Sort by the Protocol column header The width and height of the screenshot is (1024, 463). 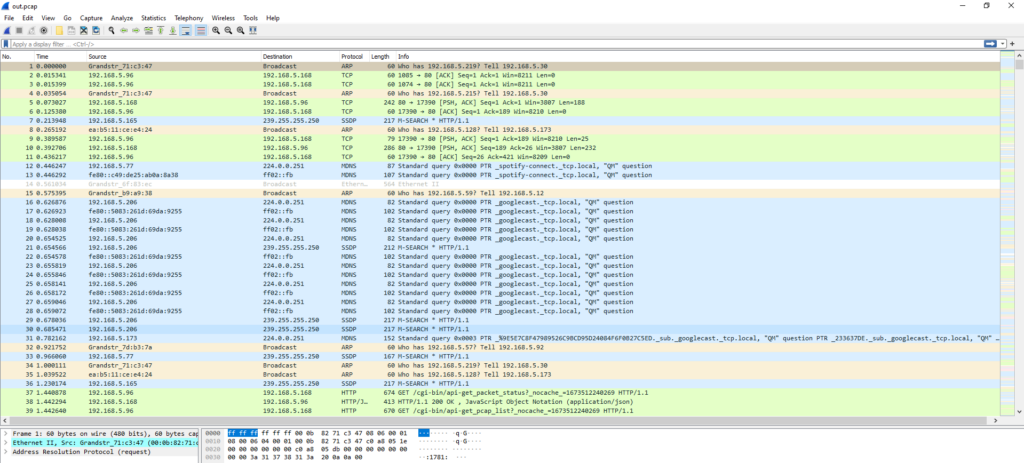(x=354, y=57)
